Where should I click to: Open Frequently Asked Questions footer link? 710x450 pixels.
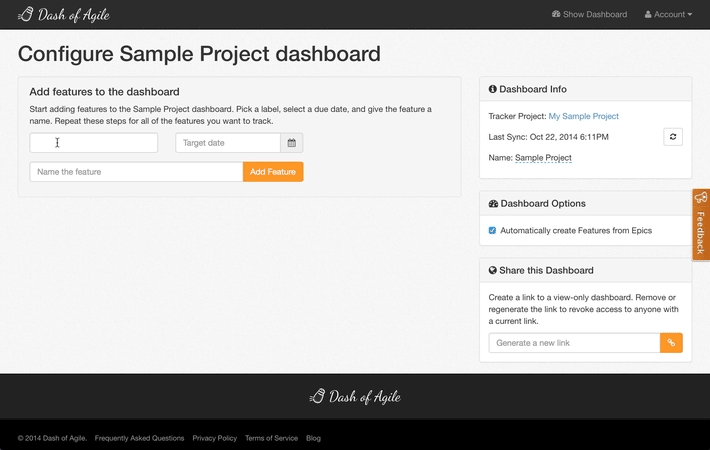point(139,438)
